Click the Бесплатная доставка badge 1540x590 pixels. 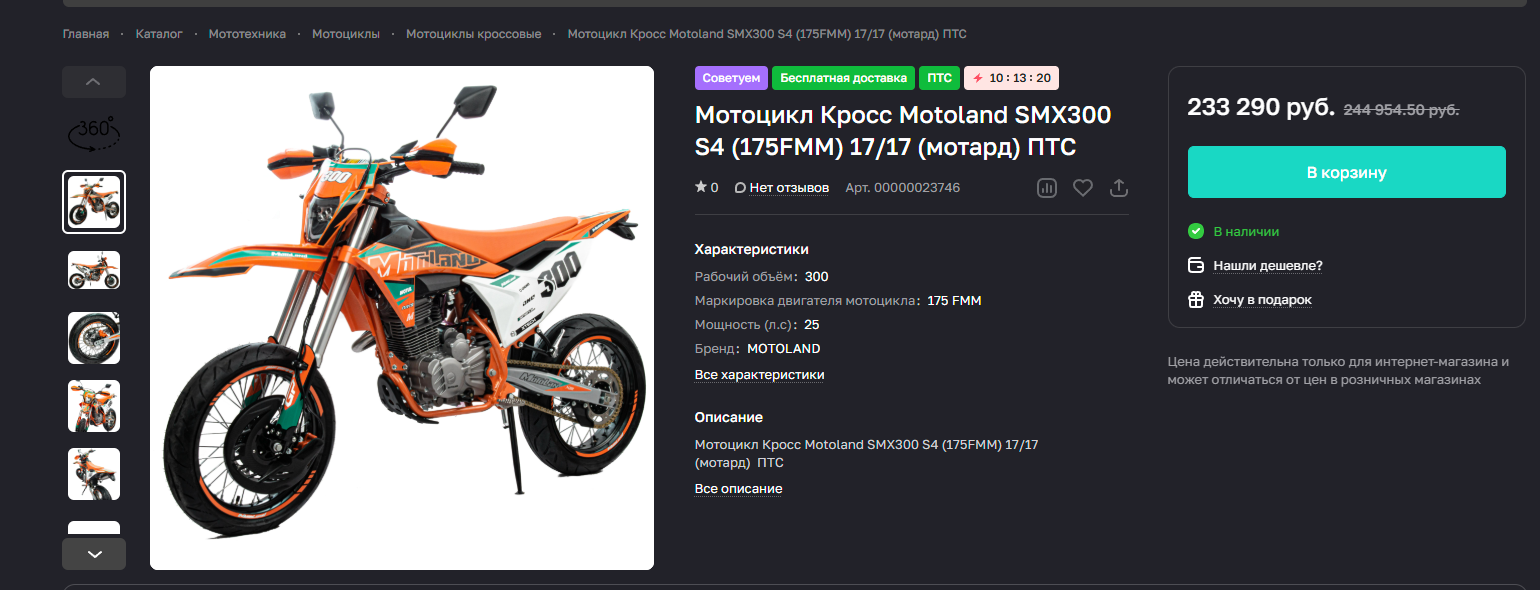point(843,78)
